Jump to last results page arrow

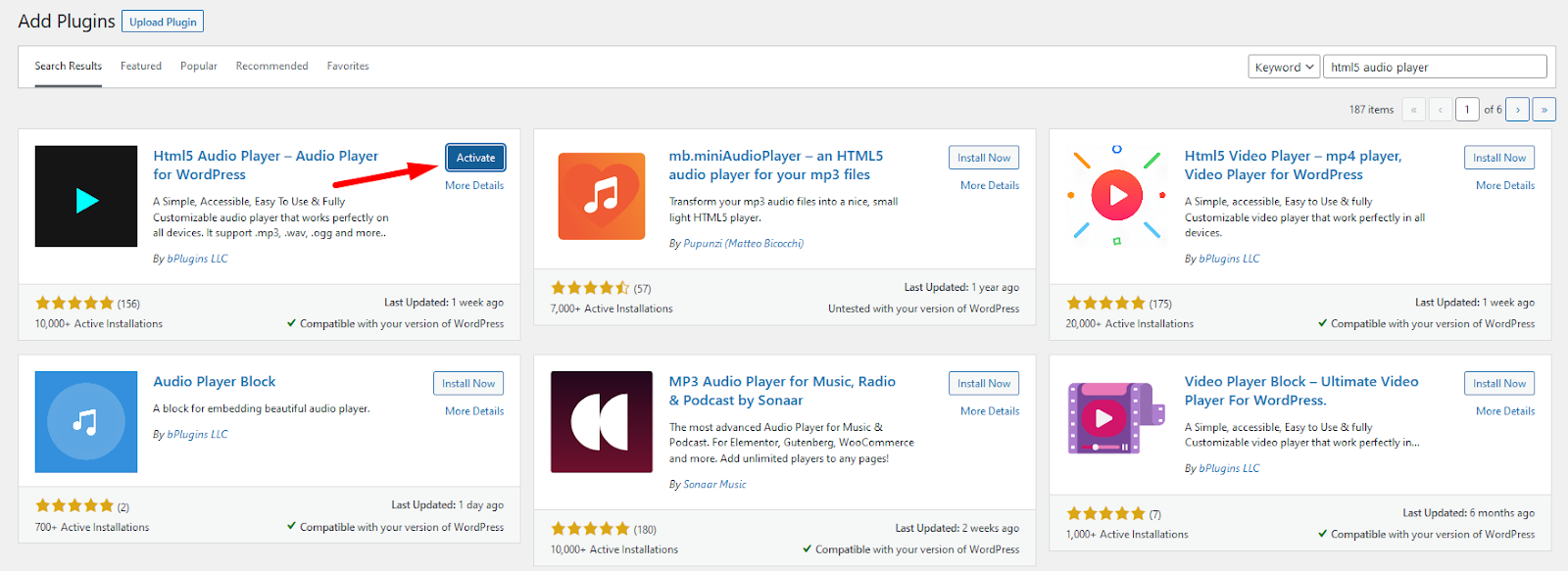tap(1543, 110)
